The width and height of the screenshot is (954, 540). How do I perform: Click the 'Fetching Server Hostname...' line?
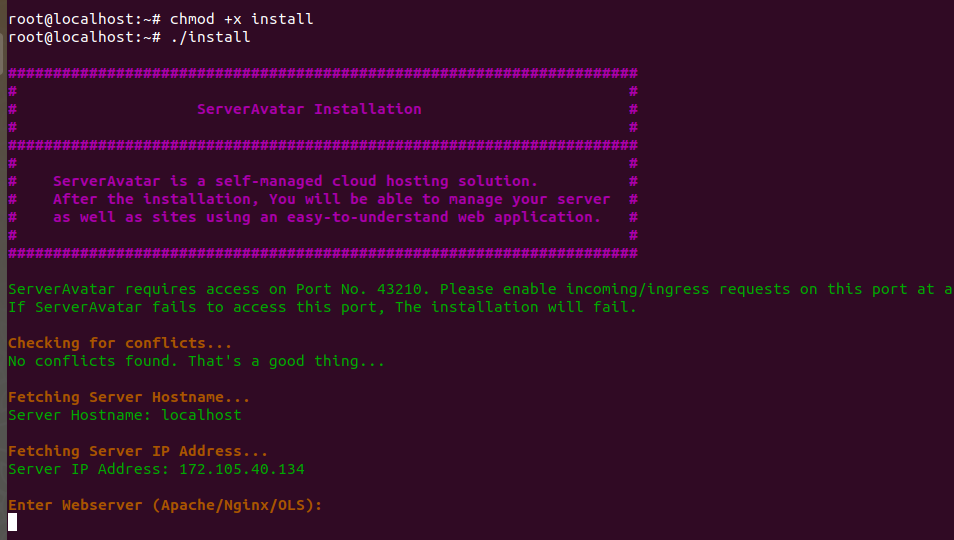click(x=129, y=397)
